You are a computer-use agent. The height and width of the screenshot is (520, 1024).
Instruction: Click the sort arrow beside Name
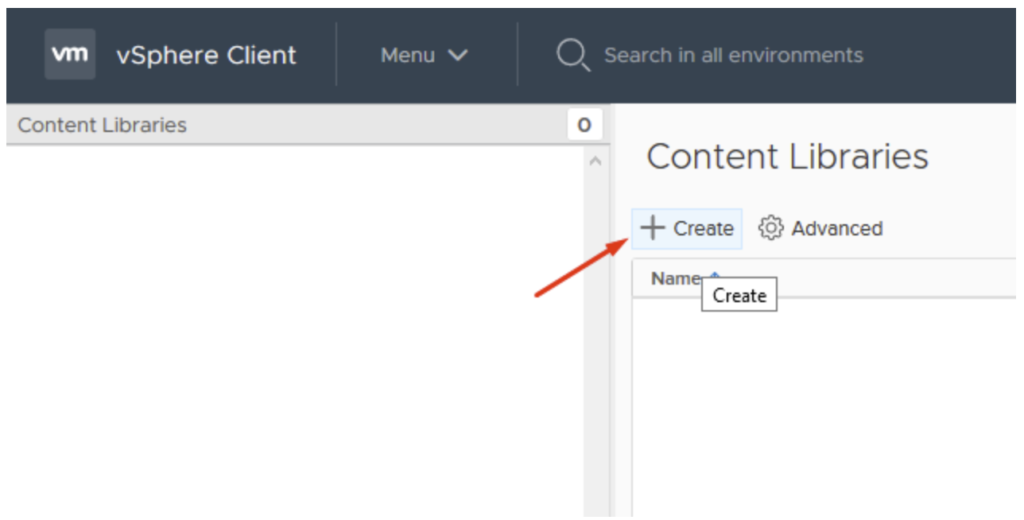(x=714, y=277)
